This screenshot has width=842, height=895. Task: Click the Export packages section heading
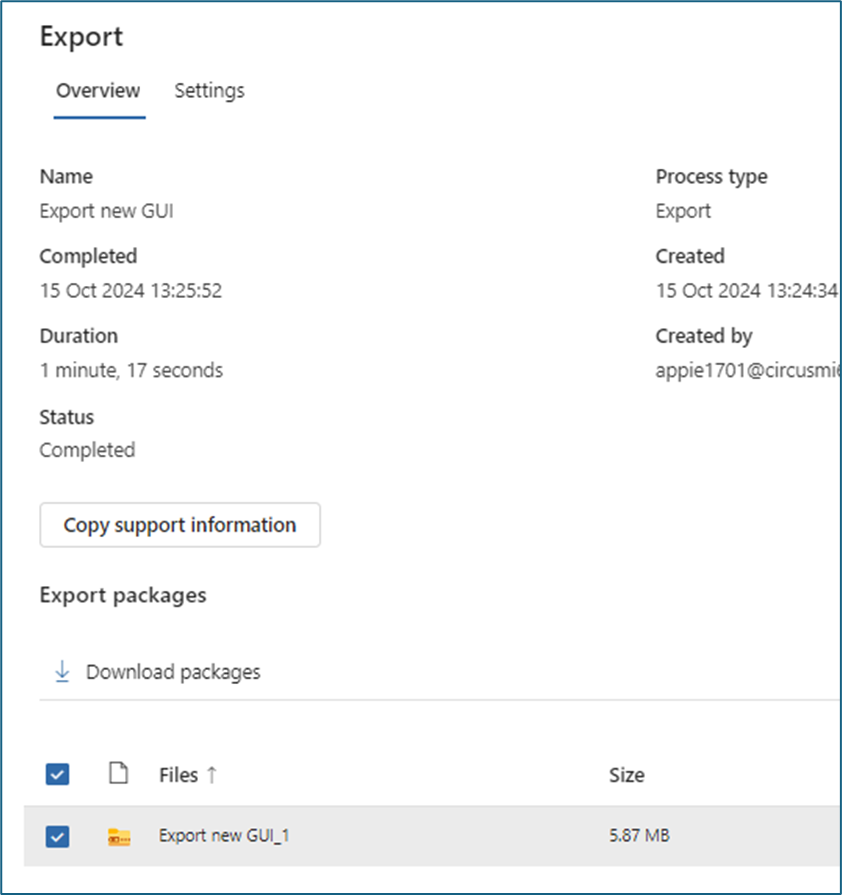[123, 595]
